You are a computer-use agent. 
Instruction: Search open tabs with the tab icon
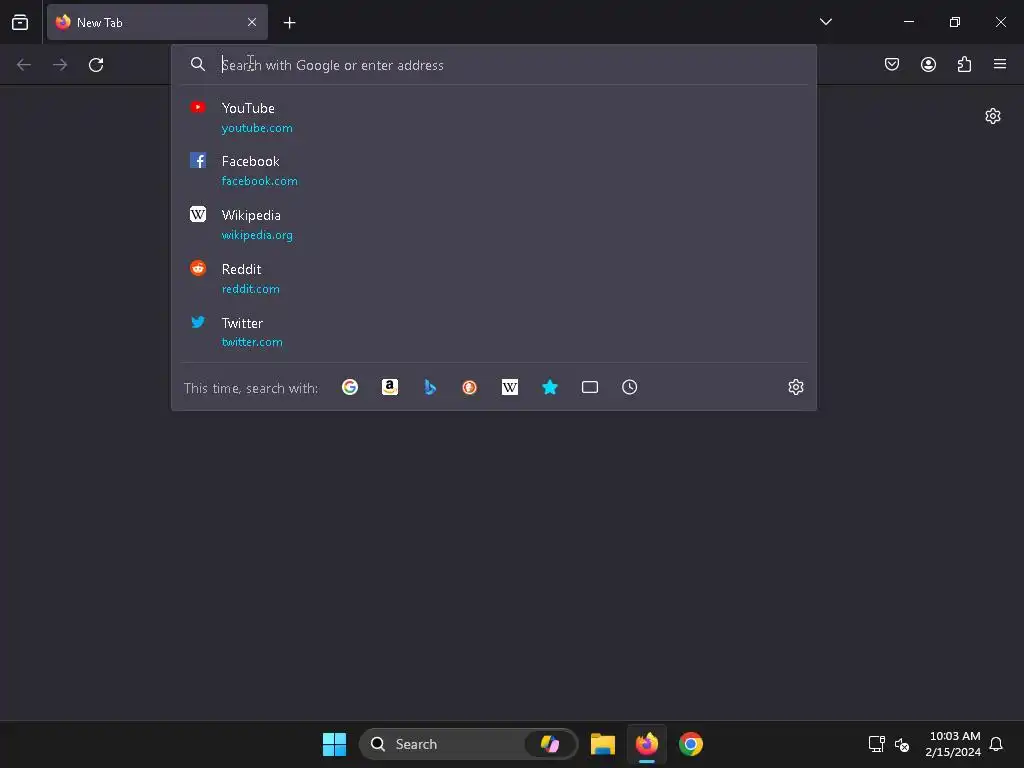590,387
